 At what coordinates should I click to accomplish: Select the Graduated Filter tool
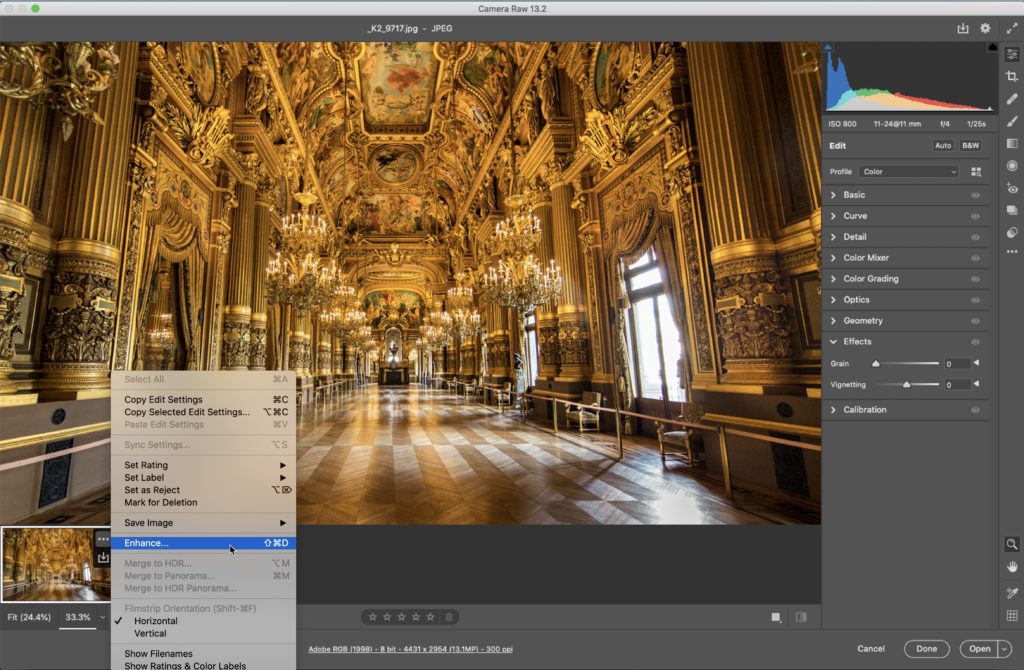(x=1012, y=143)
